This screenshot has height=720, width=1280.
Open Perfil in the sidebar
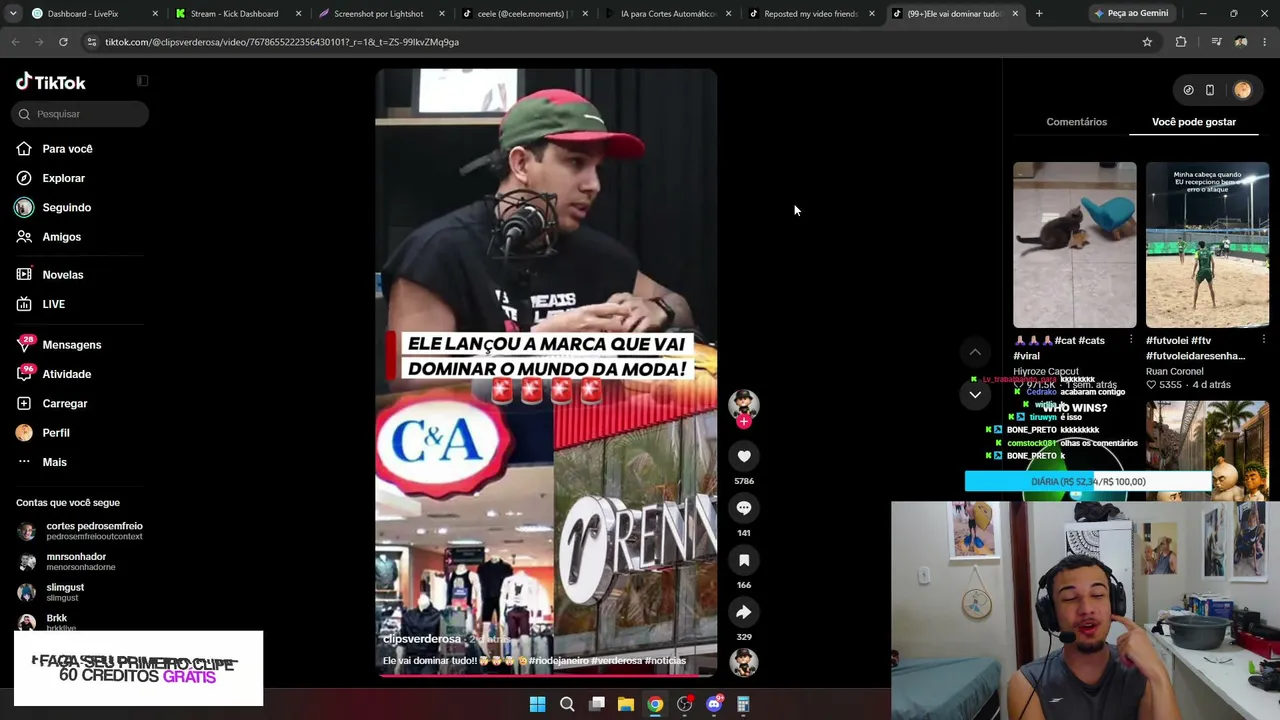tap(56, 433)
